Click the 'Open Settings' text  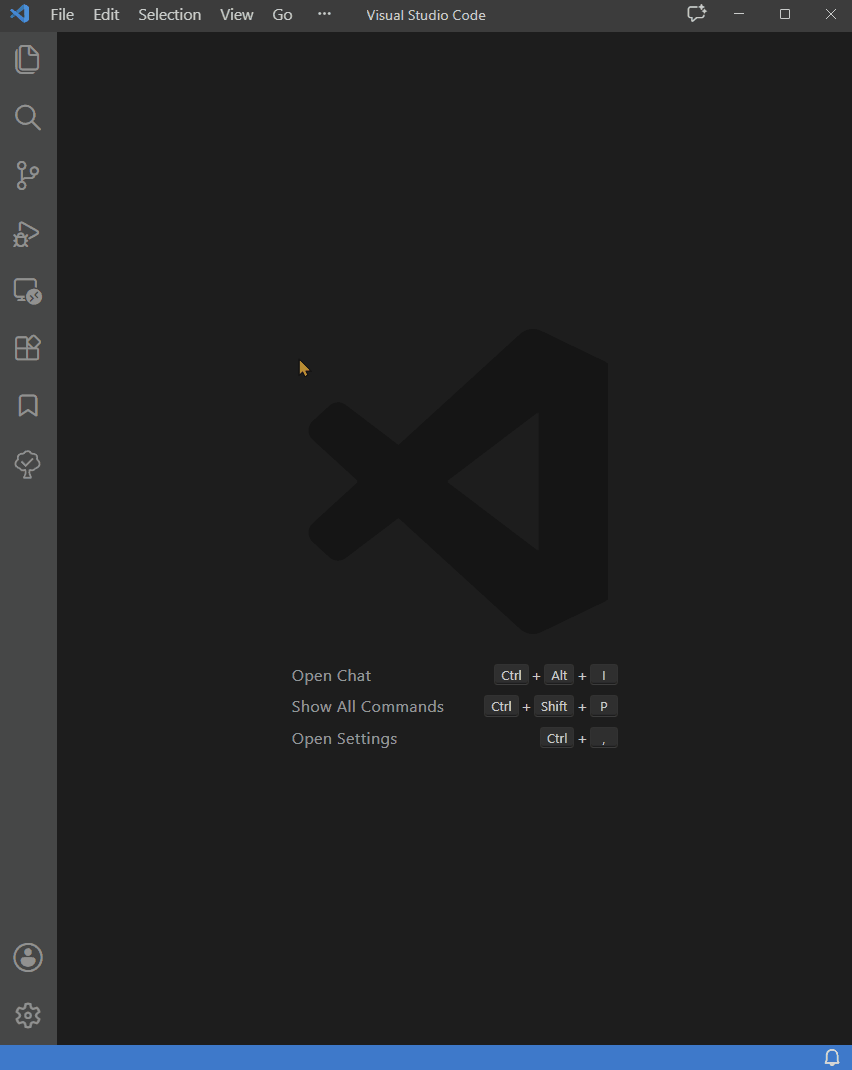344,738
